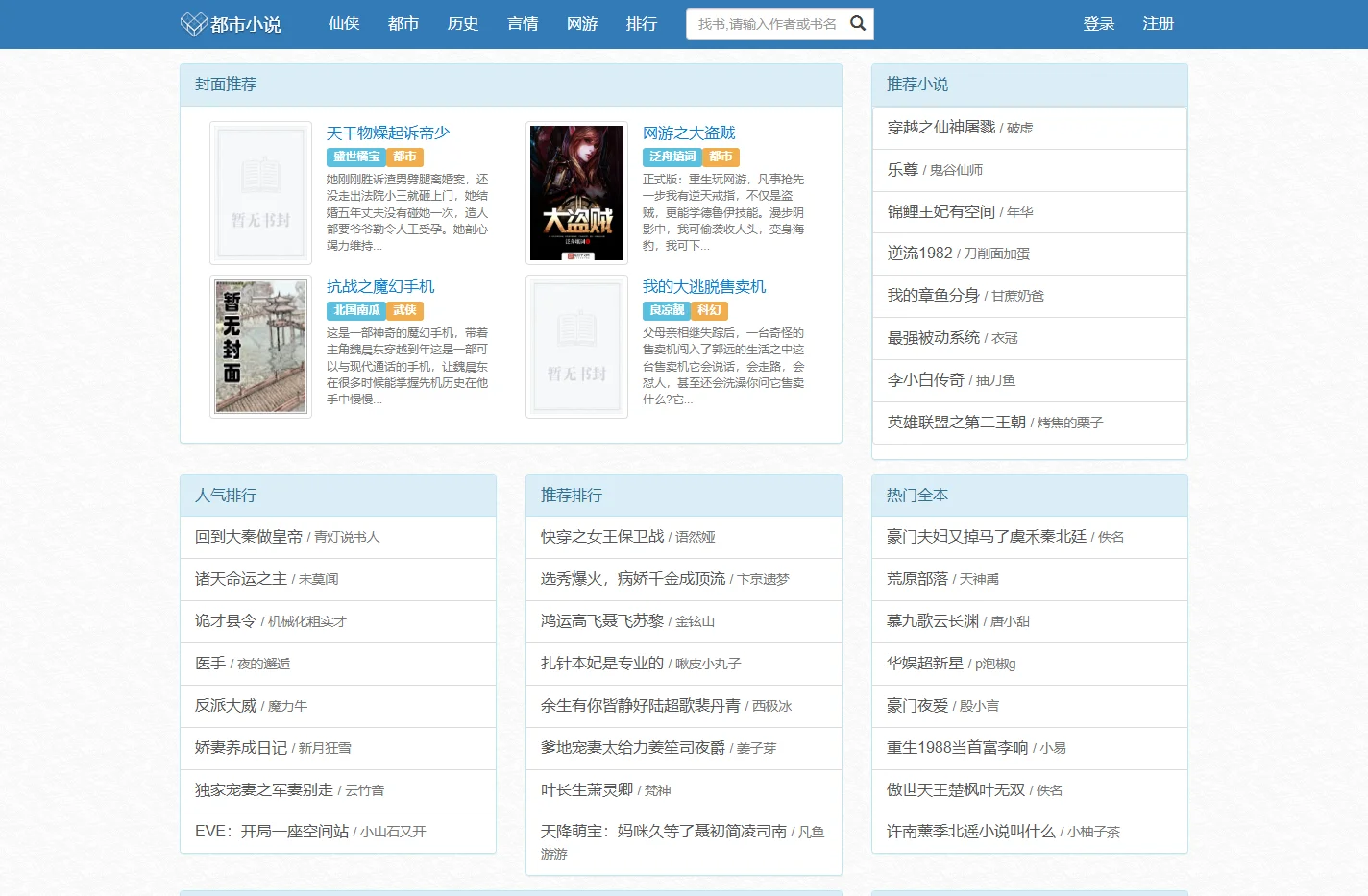The height and width of the screenshot is (896, 1368).
Task: Open 反派大威 in popularity ranking
Action: tap(226, 706)
